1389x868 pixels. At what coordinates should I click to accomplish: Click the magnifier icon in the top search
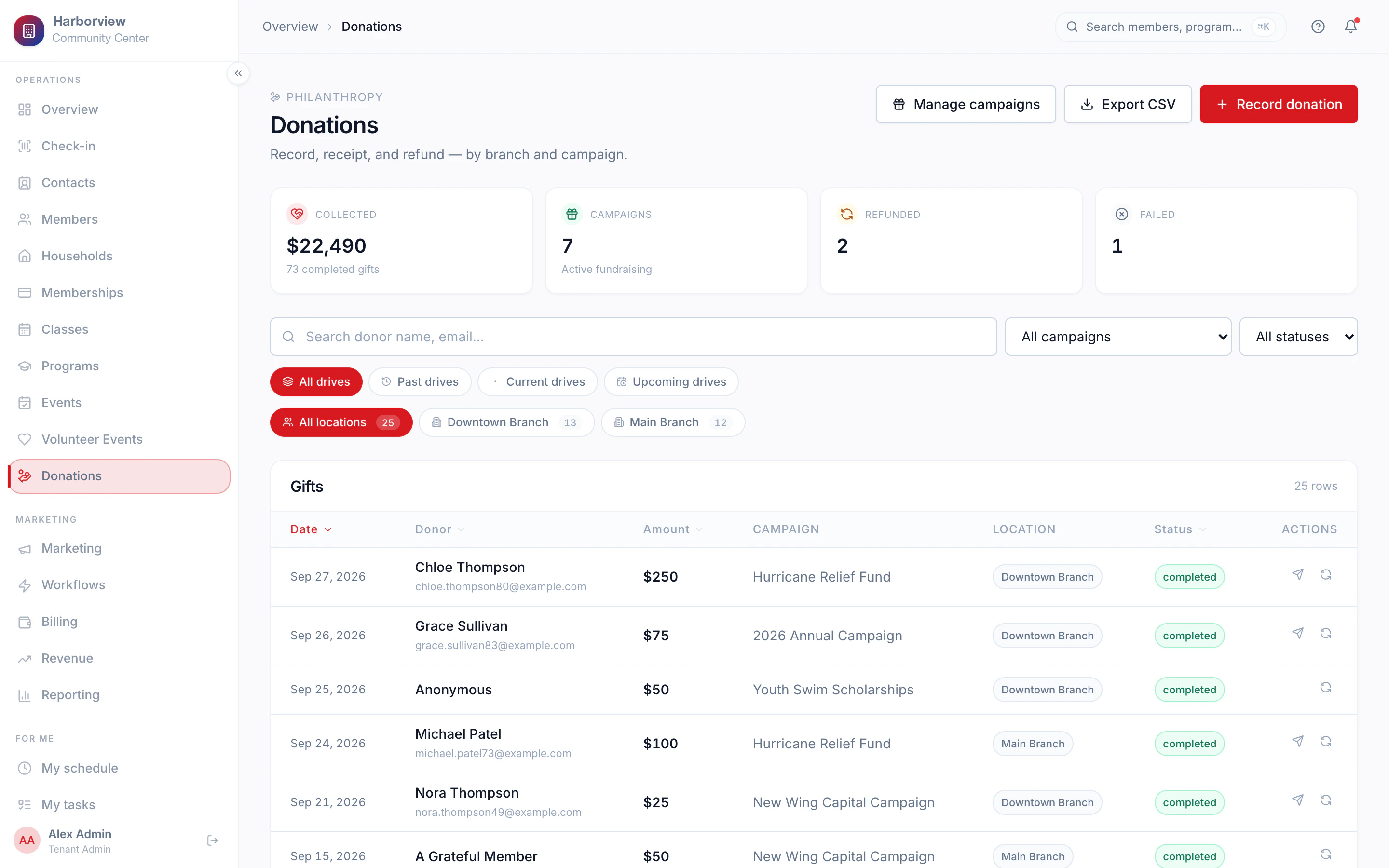1072,27
